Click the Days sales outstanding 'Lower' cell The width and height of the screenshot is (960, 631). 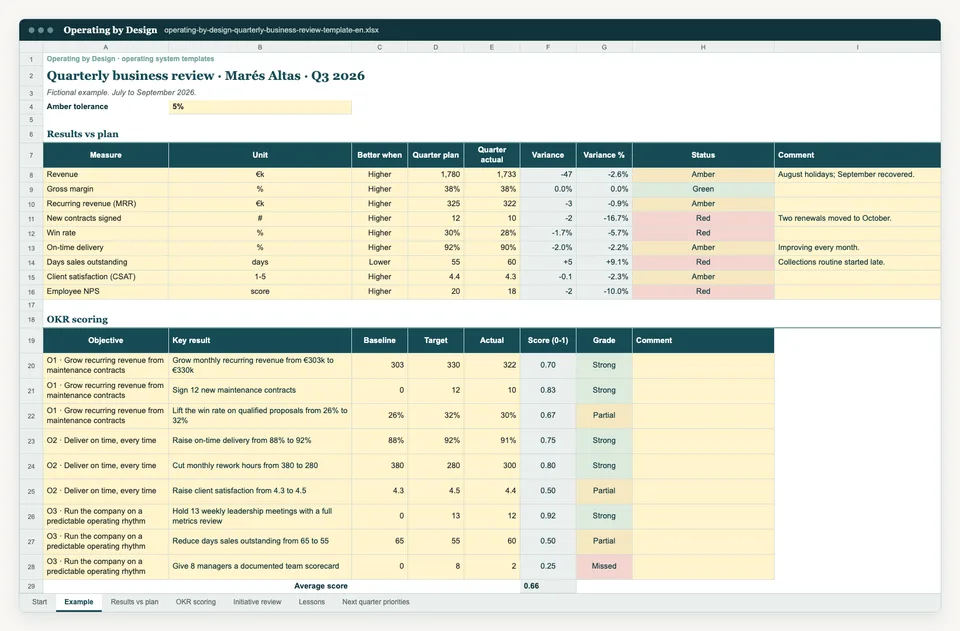(380, 262)
